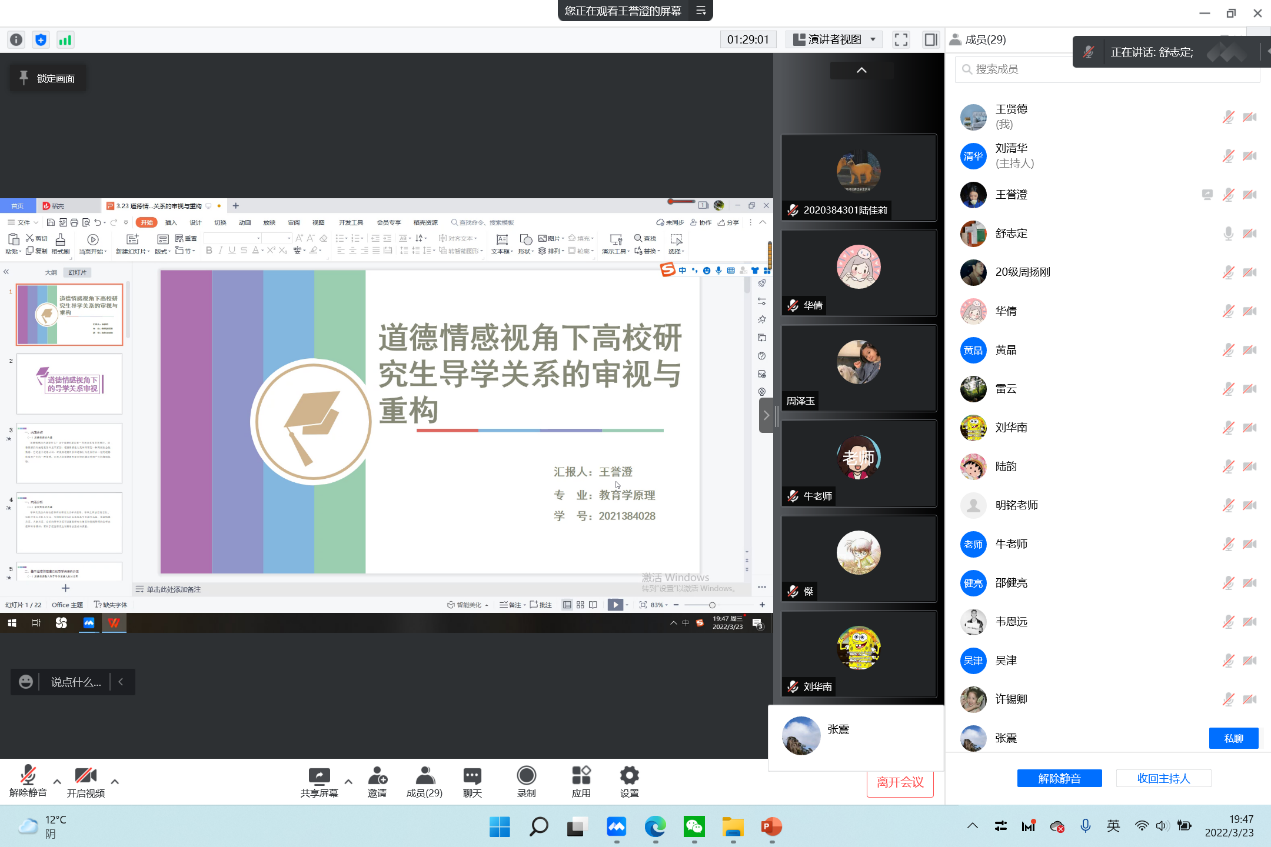Expand audio options arrow beside 解除静音
Viewport: 1271px width, 847px height.
[57, 781]
